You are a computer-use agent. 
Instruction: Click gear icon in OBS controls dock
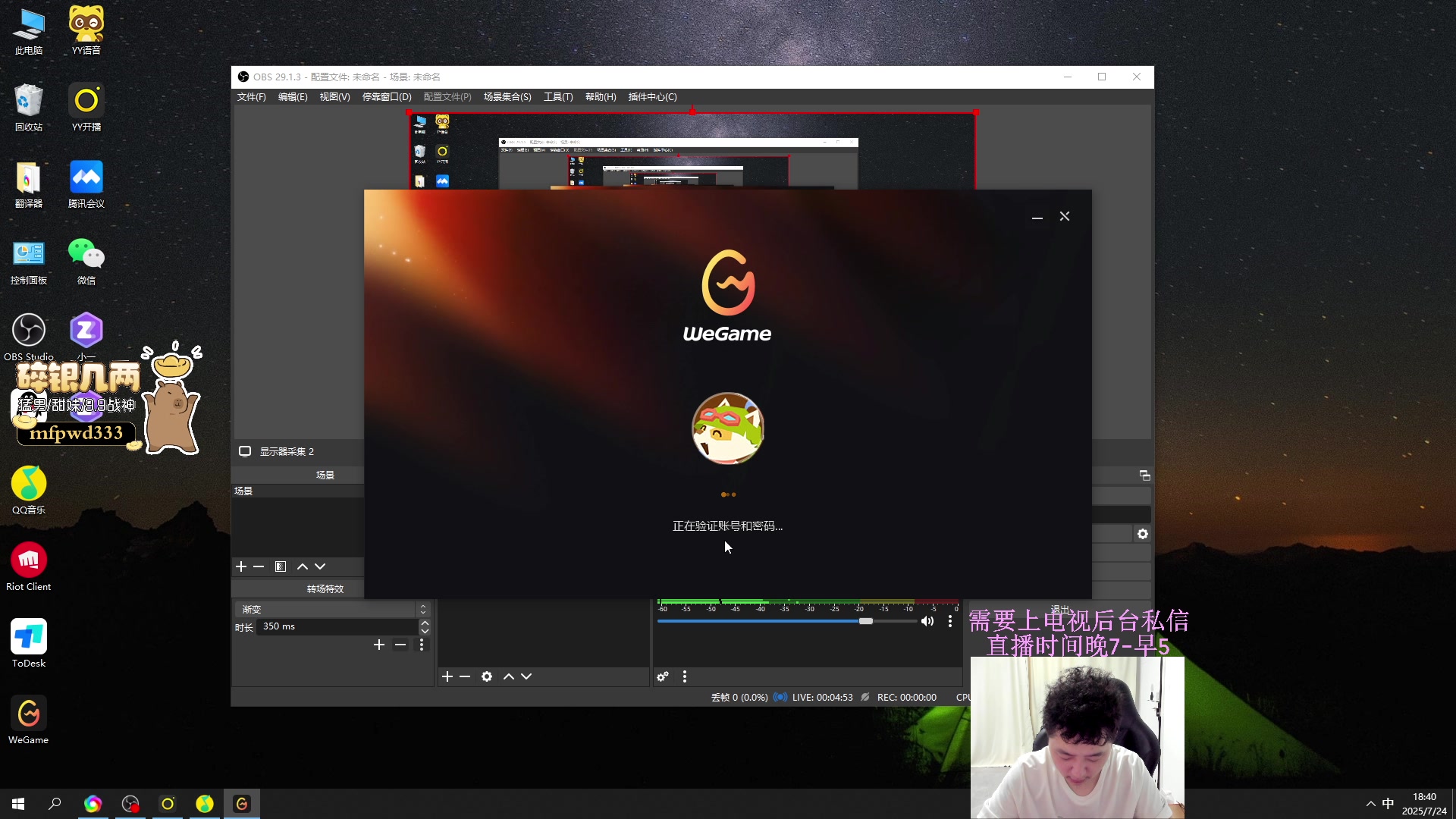click(x=1143, y=534)
